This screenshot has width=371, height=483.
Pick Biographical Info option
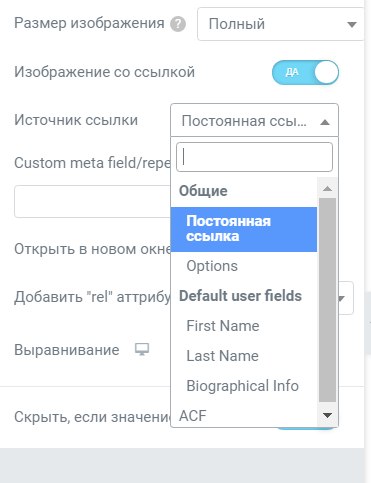[x=244, y=386]
